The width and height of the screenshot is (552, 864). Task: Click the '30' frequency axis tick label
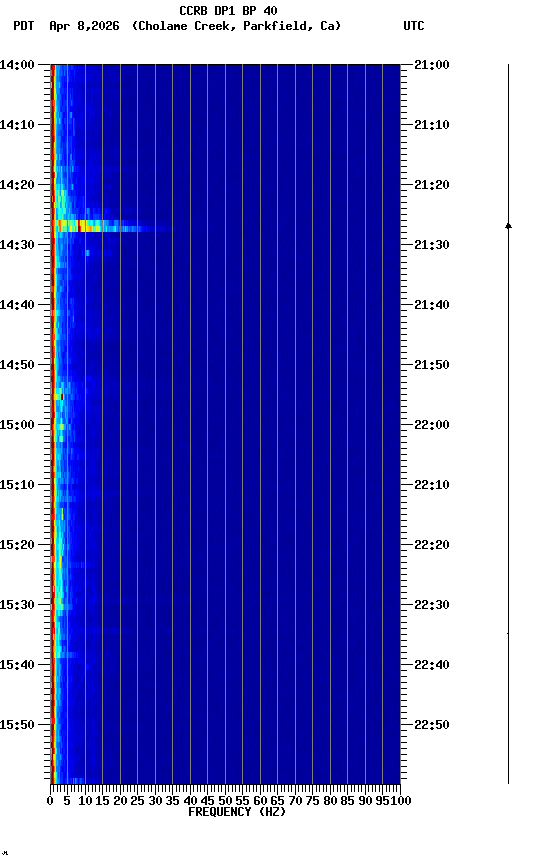click(x=155, y=801)
